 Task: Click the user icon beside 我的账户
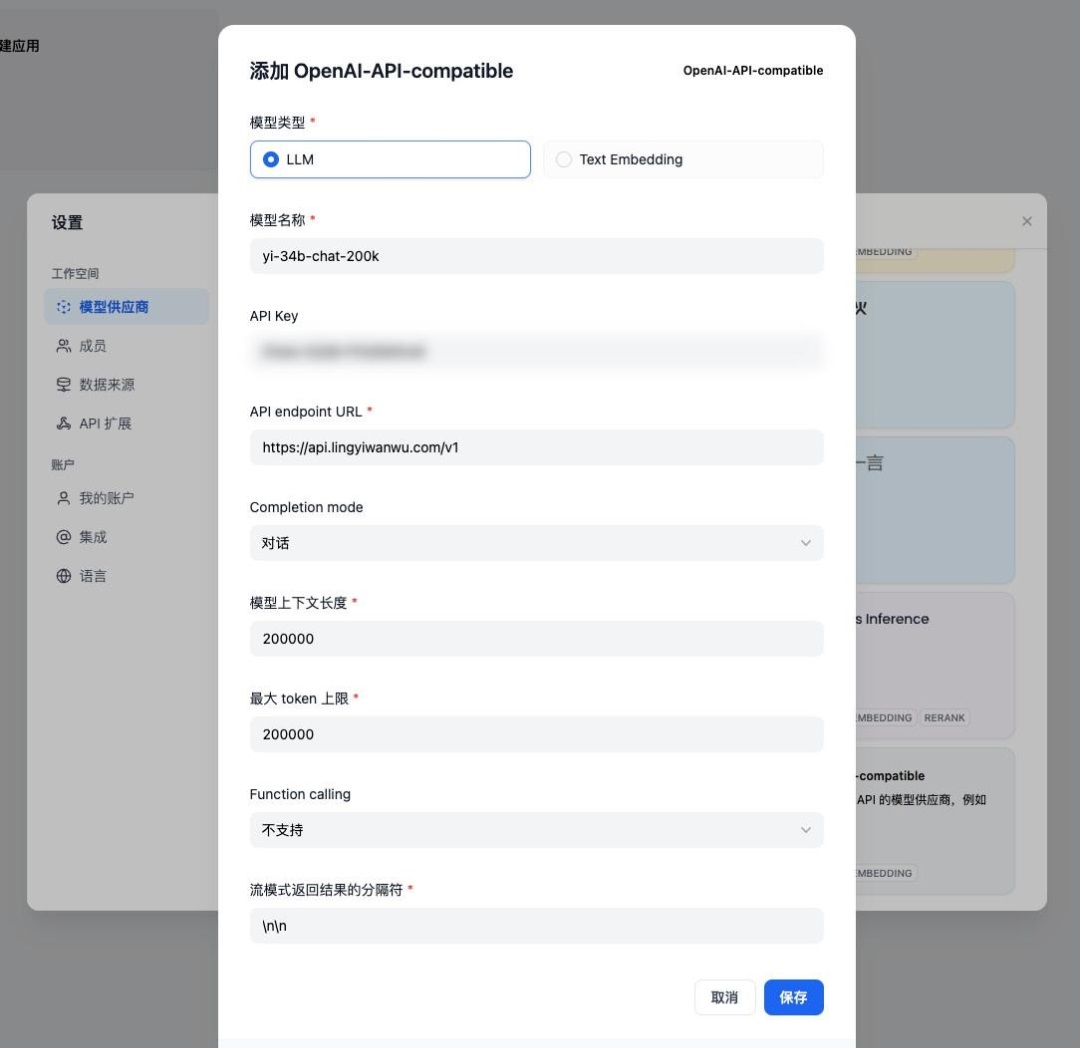(x=63, y=498)
